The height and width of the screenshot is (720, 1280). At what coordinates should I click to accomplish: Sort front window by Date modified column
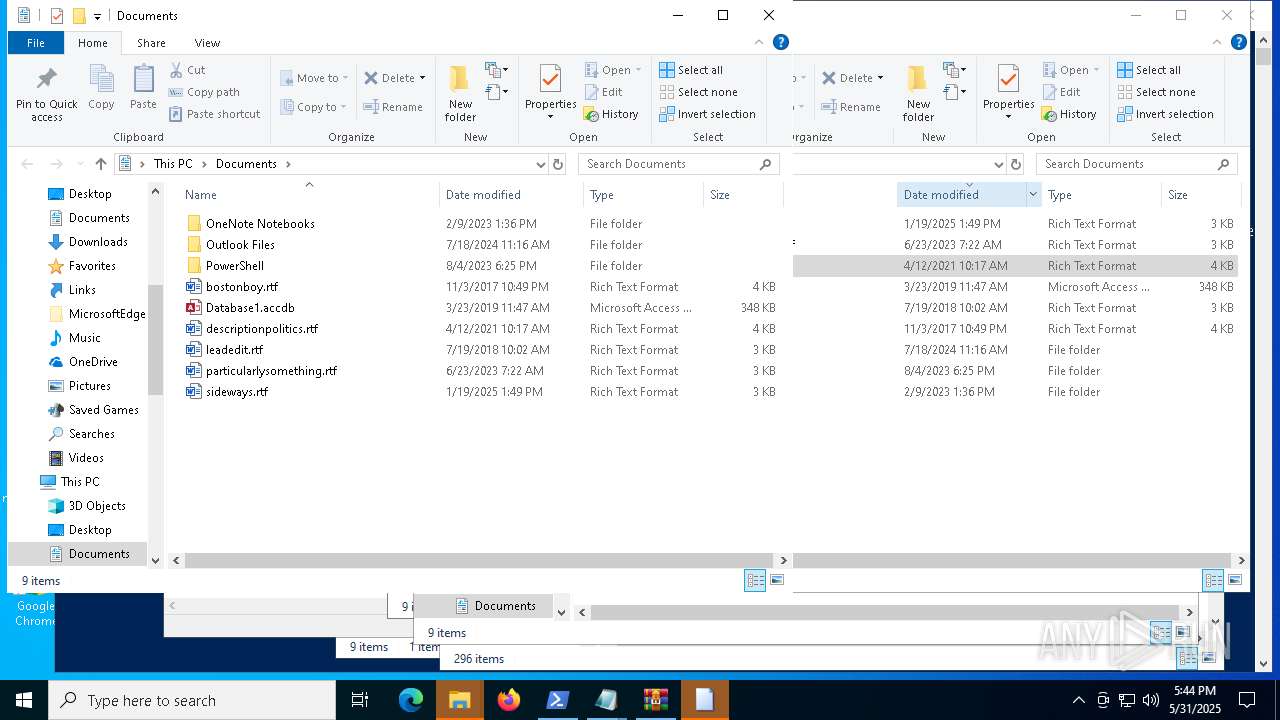[x=510, y=195]
